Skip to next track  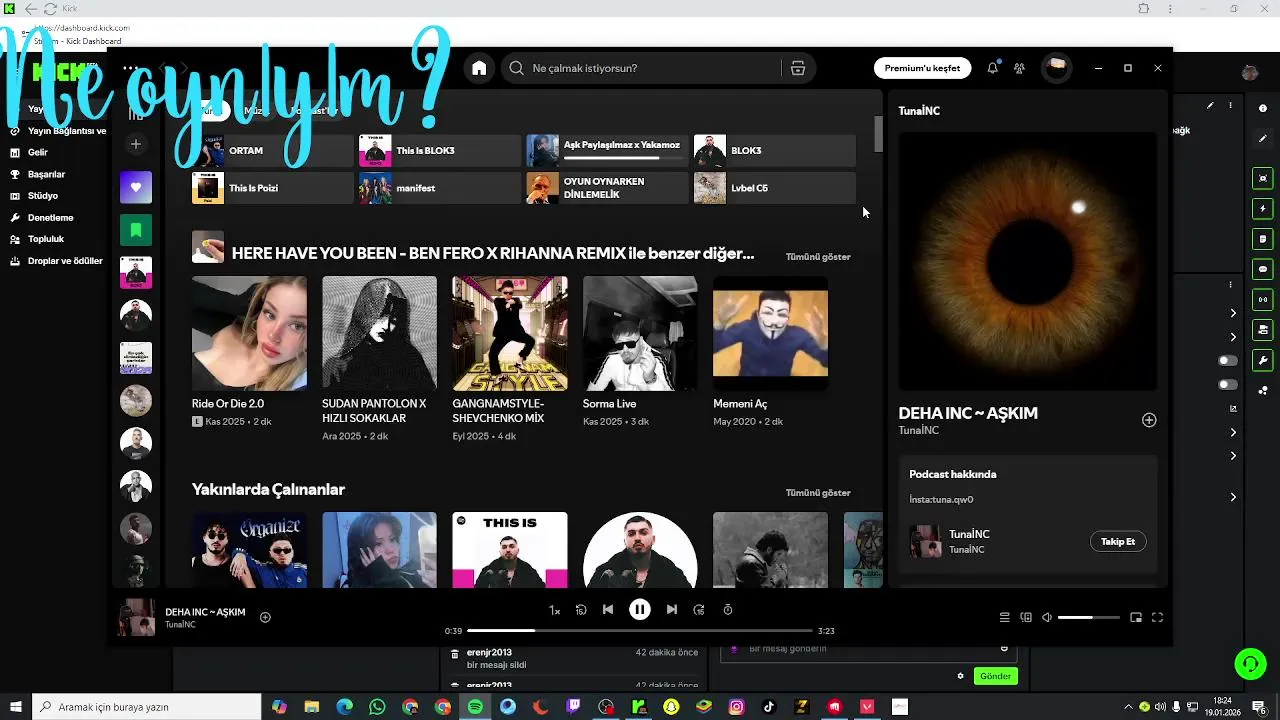[672, 610]
